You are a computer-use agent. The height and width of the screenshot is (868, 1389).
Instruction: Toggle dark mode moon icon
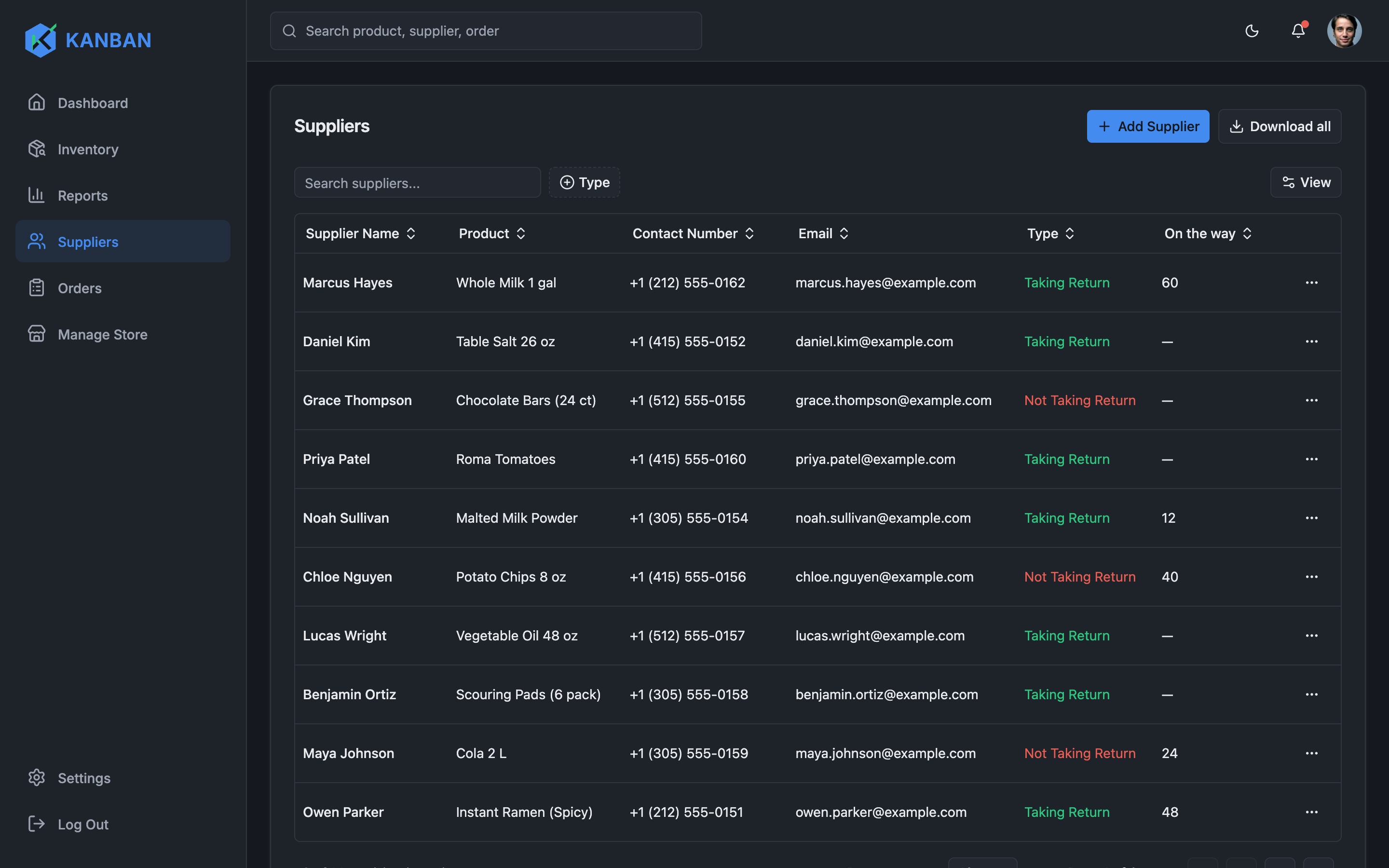coord(1252,31)
